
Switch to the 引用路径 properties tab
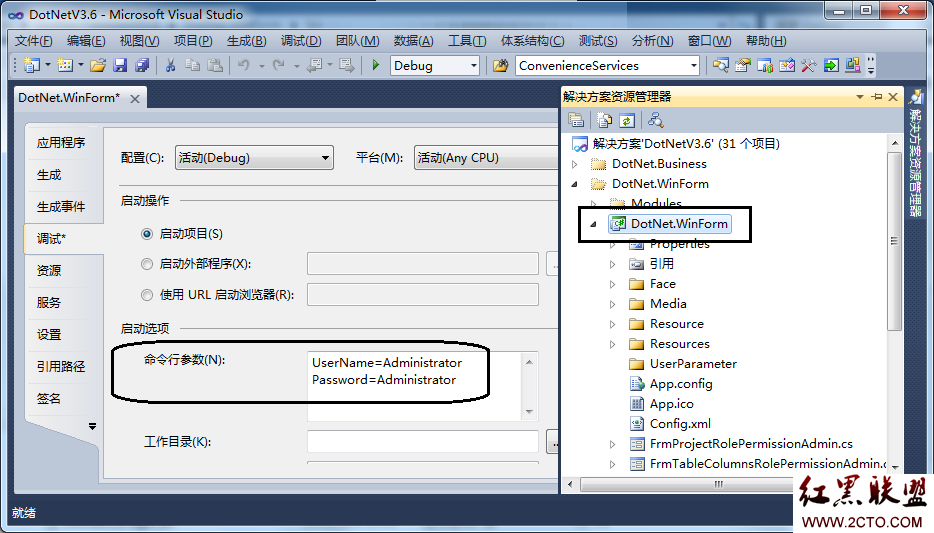[x=61, y=366]
